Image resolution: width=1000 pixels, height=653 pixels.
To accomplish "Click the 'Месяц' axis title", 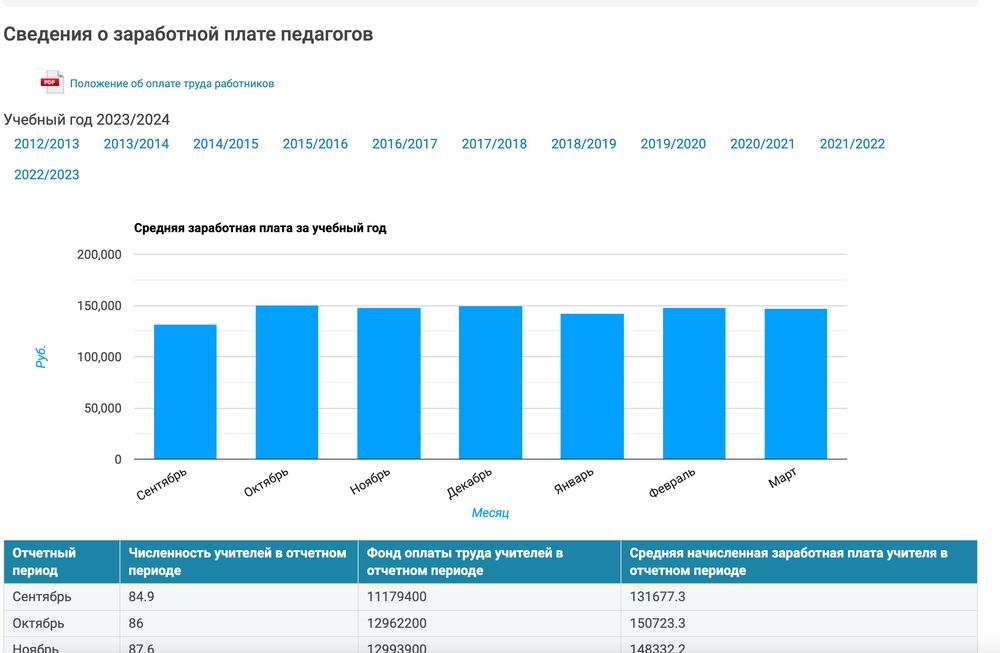I will pos(490,513).
